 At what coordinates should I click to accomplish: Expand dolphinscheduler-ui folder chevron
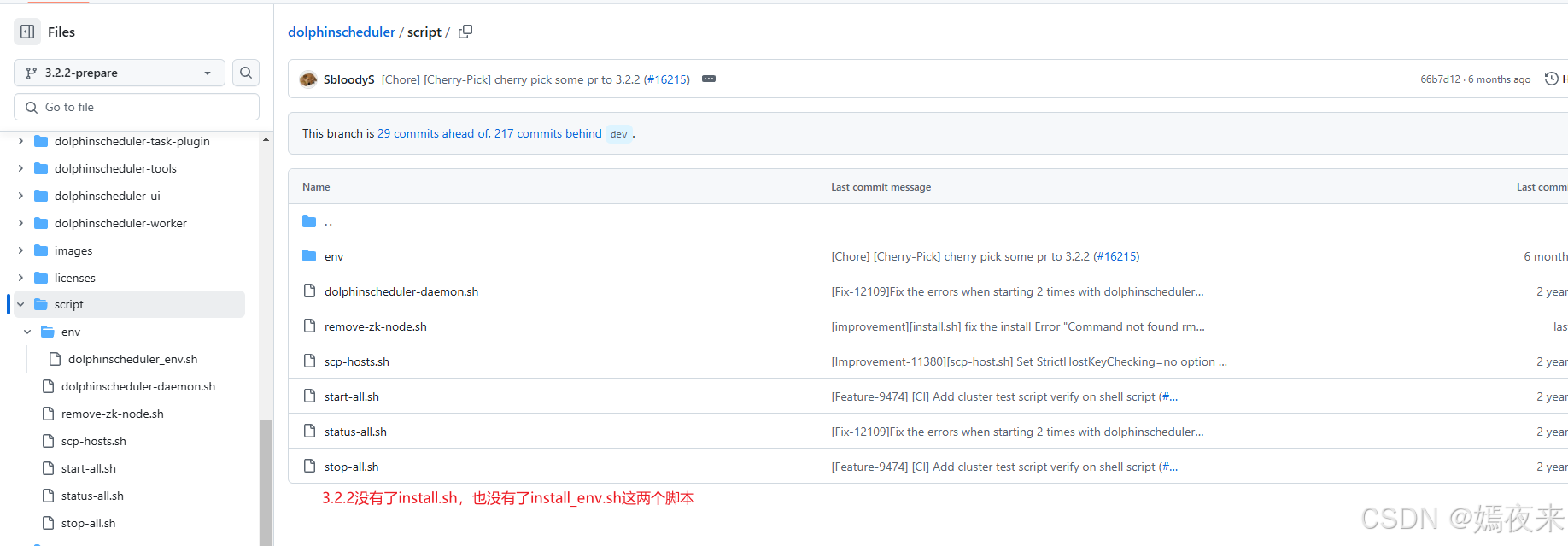[20, 196]
